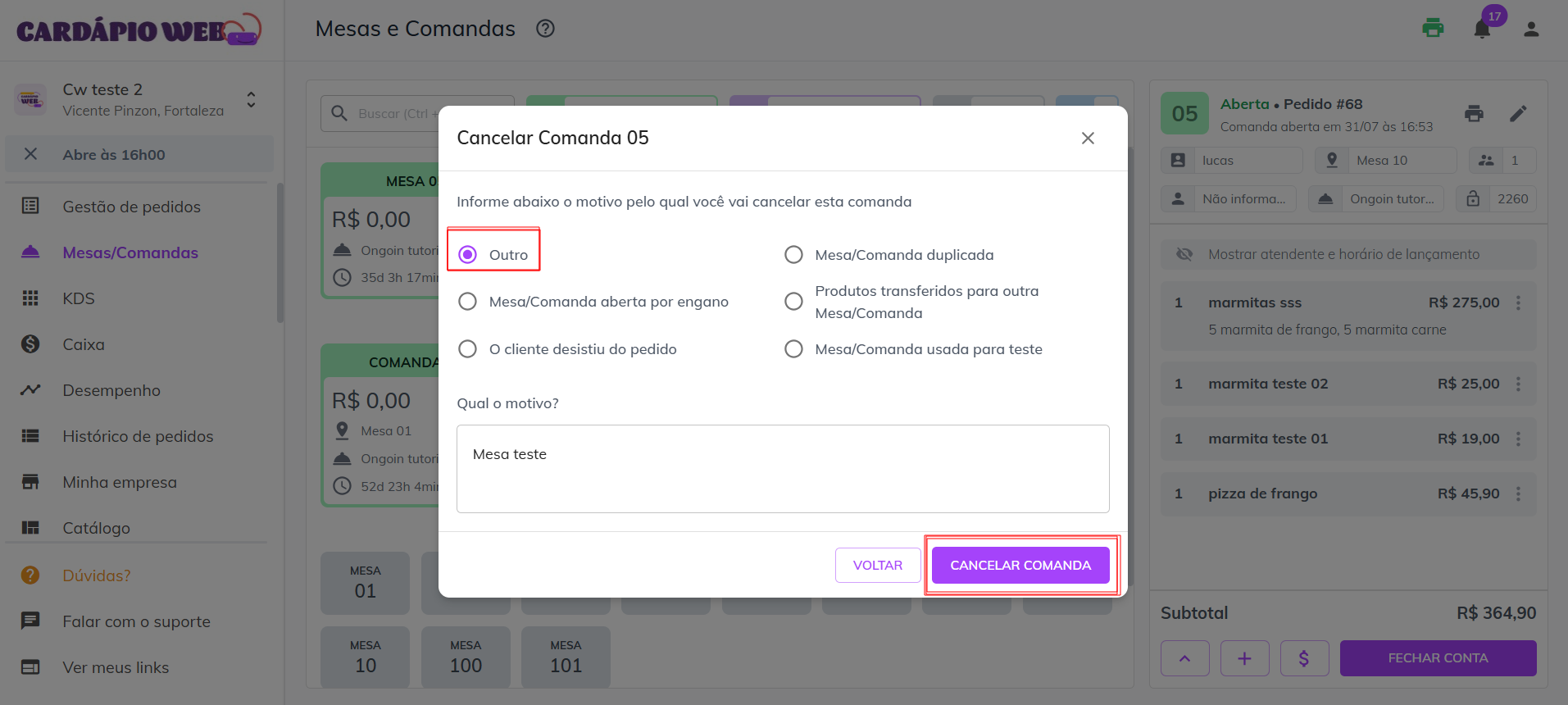
Task: Open the payment dollar icon button
Action: 1304,658
